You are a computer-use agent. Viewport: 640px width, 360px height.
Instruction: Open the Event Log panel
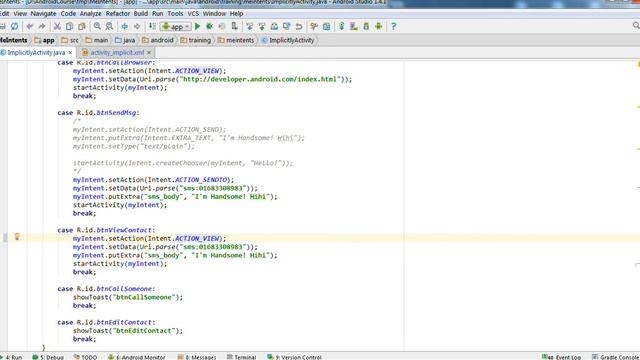tap(561, 357)
